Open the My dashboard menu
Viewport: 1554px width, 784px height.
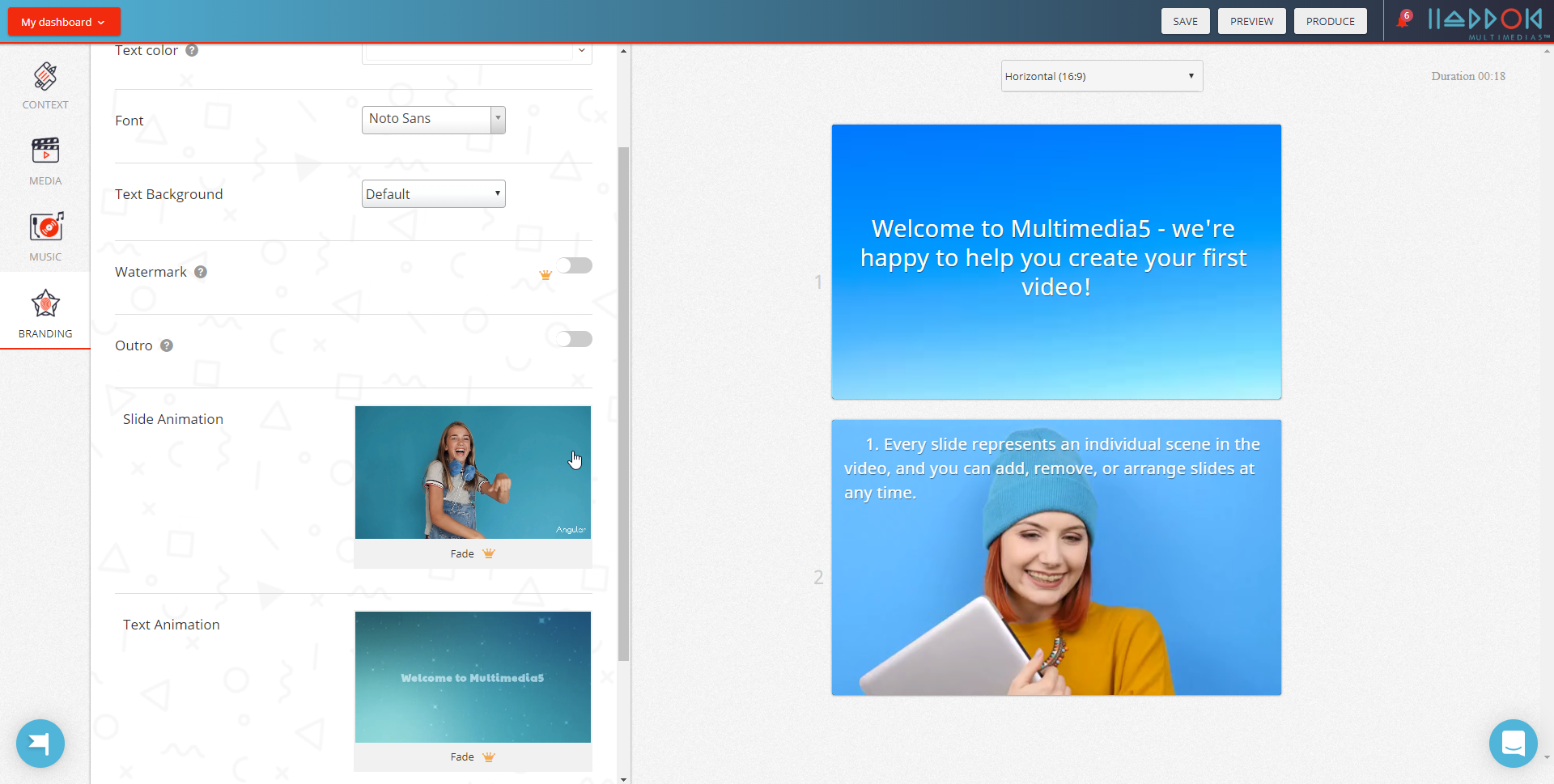pyautogui.click(x=64, y=22)
